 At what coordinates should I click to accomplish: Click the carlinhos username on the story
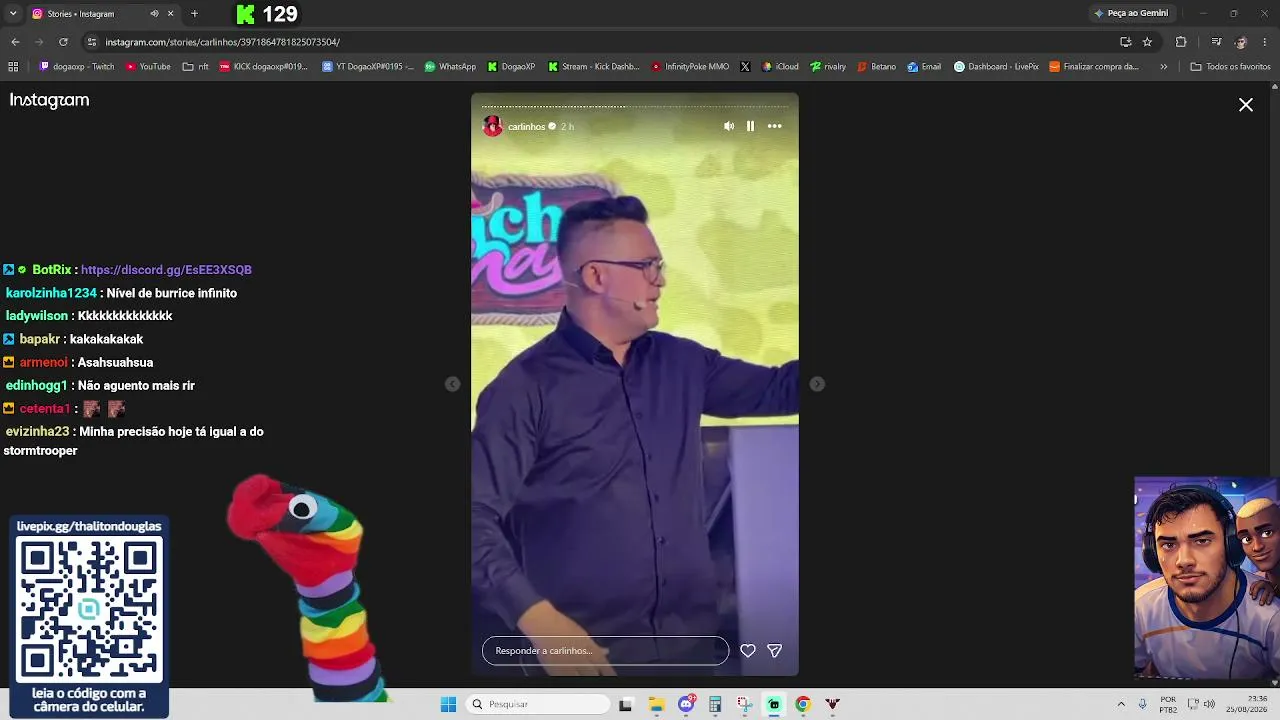[526, 127]
